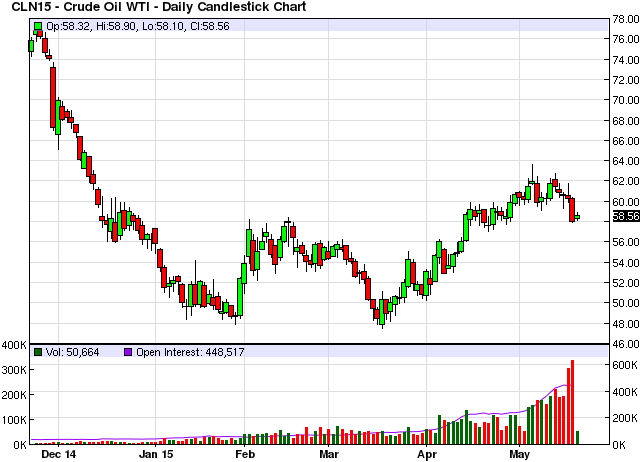The image size is (642, 462).
Task: Click the tallest red volume bar in May
Action: pos(572,402)
